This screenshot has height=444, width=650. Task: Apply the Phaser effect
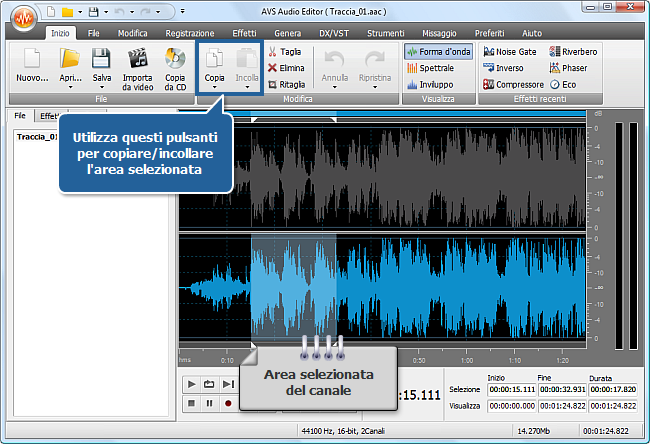click(x=568, y=68)
